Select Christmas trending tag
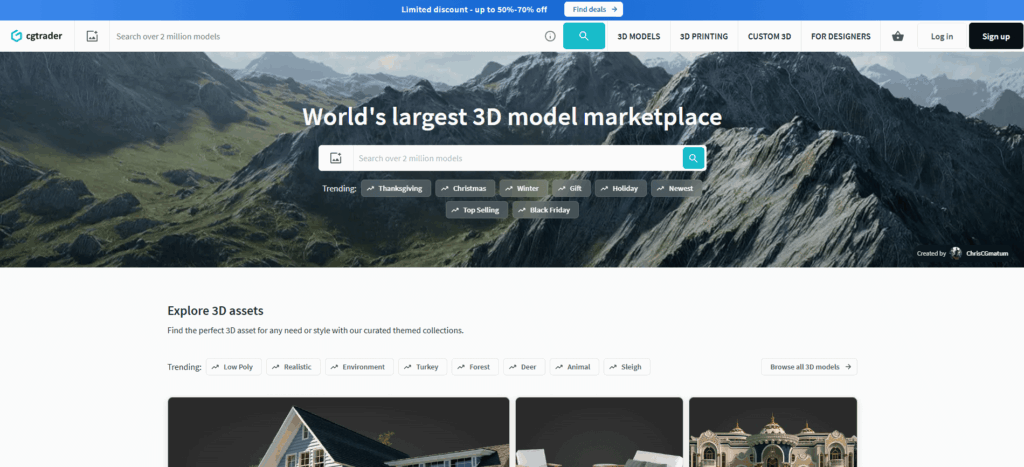The image size is (1024, 467). coord(465,188)
